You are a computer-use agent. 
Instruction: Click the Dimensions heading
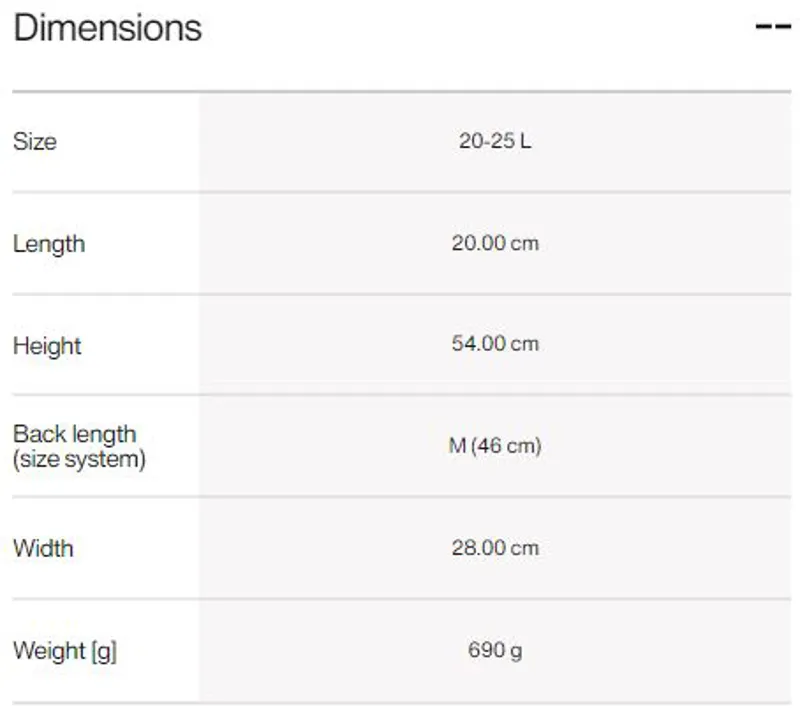tap(107, 28)
